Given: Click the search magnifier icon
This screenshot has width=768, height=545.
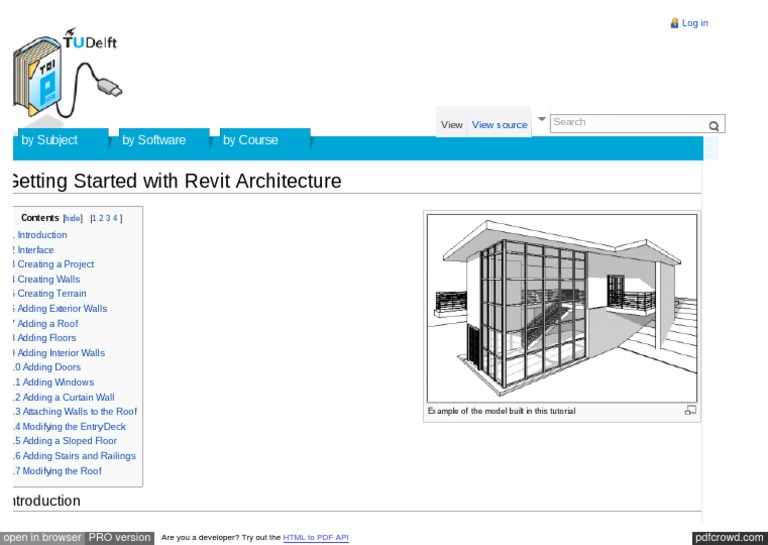Looking at the screenshot, I should (714, 126).
